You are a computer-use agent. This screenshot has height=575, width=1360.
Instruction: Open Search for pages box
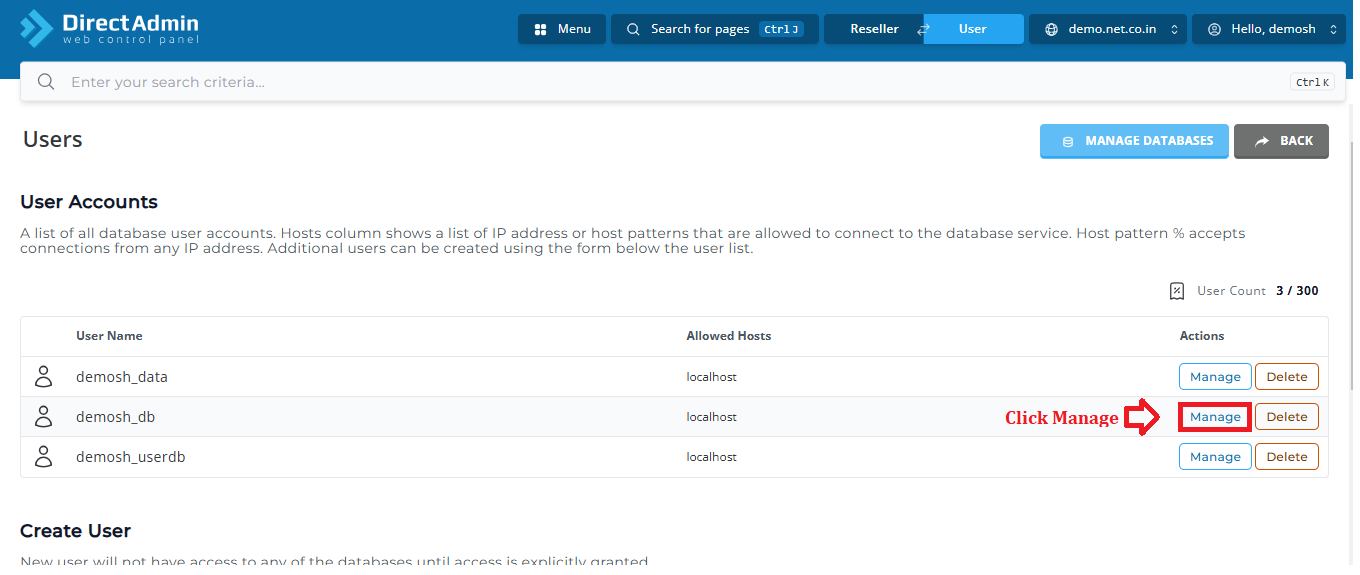(715, 29)
